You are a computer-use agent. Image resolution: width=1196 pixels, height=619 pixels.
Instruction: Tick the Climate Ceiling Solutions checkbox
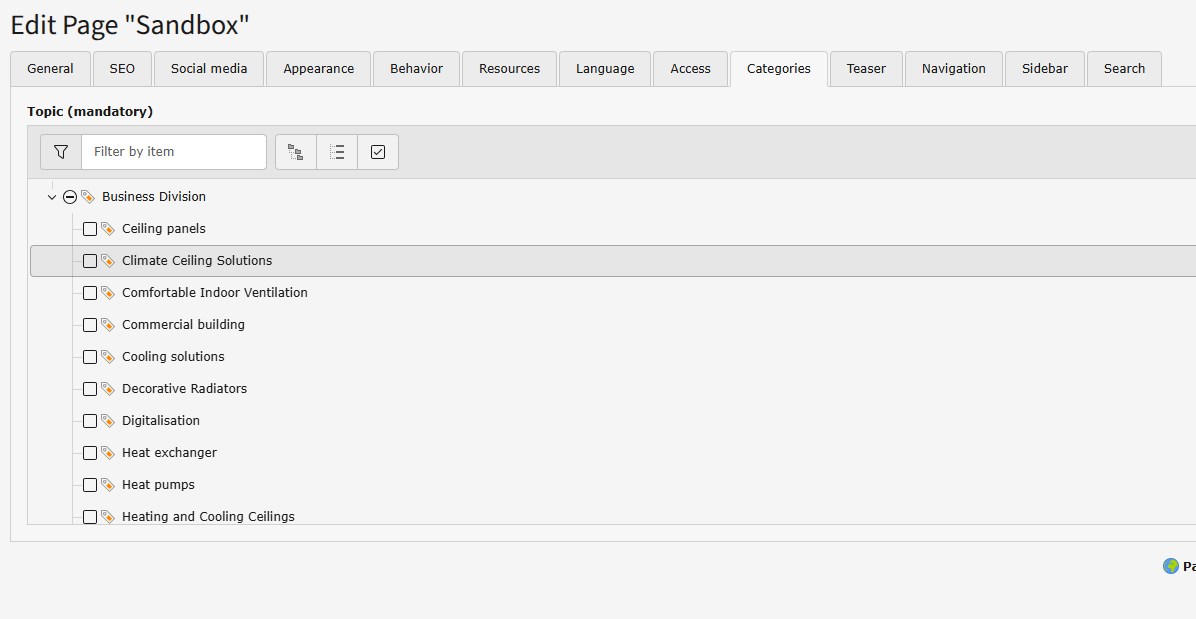pos(90,261)
